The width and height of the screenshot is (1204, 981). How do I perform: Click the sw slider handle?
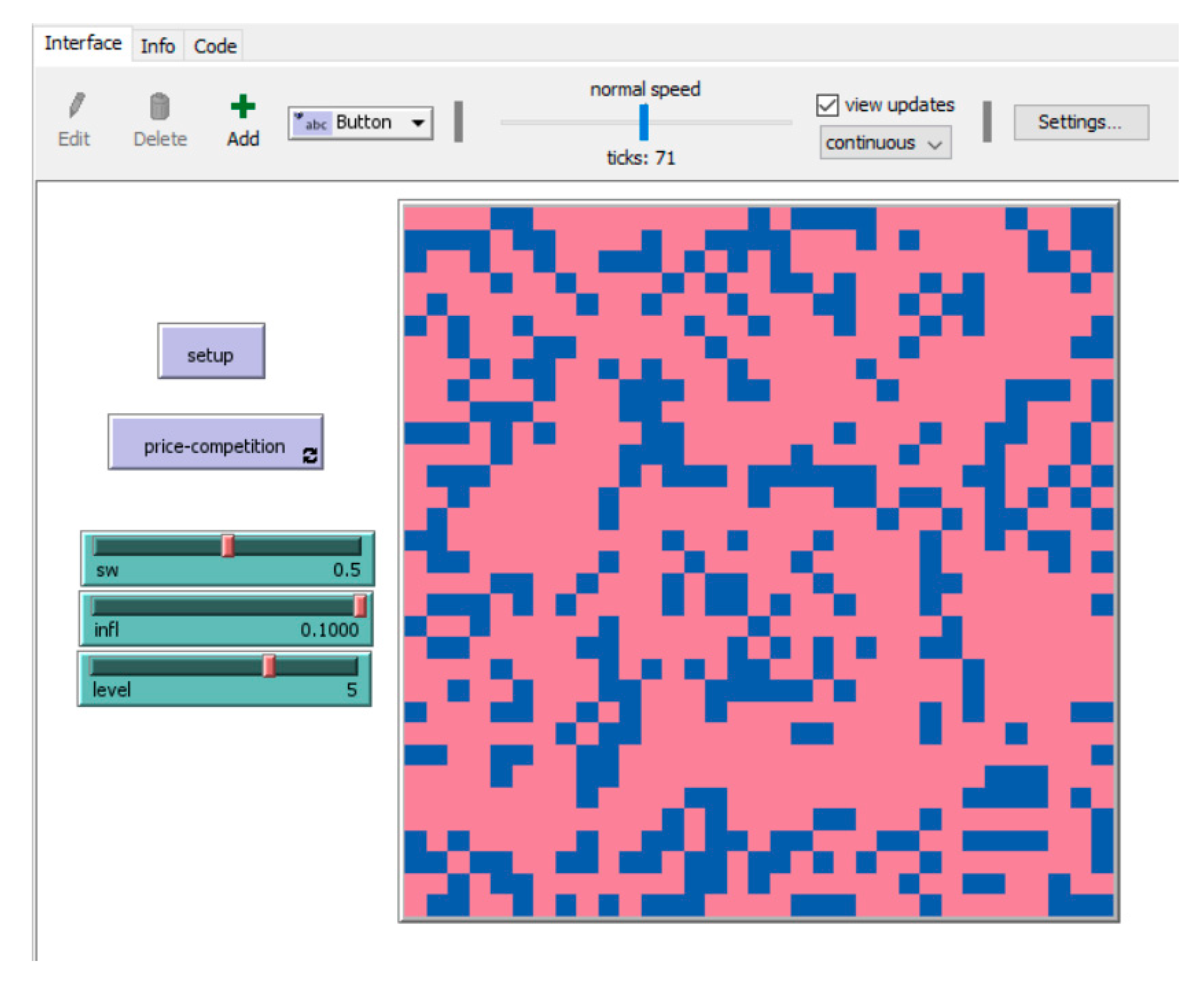click(x=228, y=546)
